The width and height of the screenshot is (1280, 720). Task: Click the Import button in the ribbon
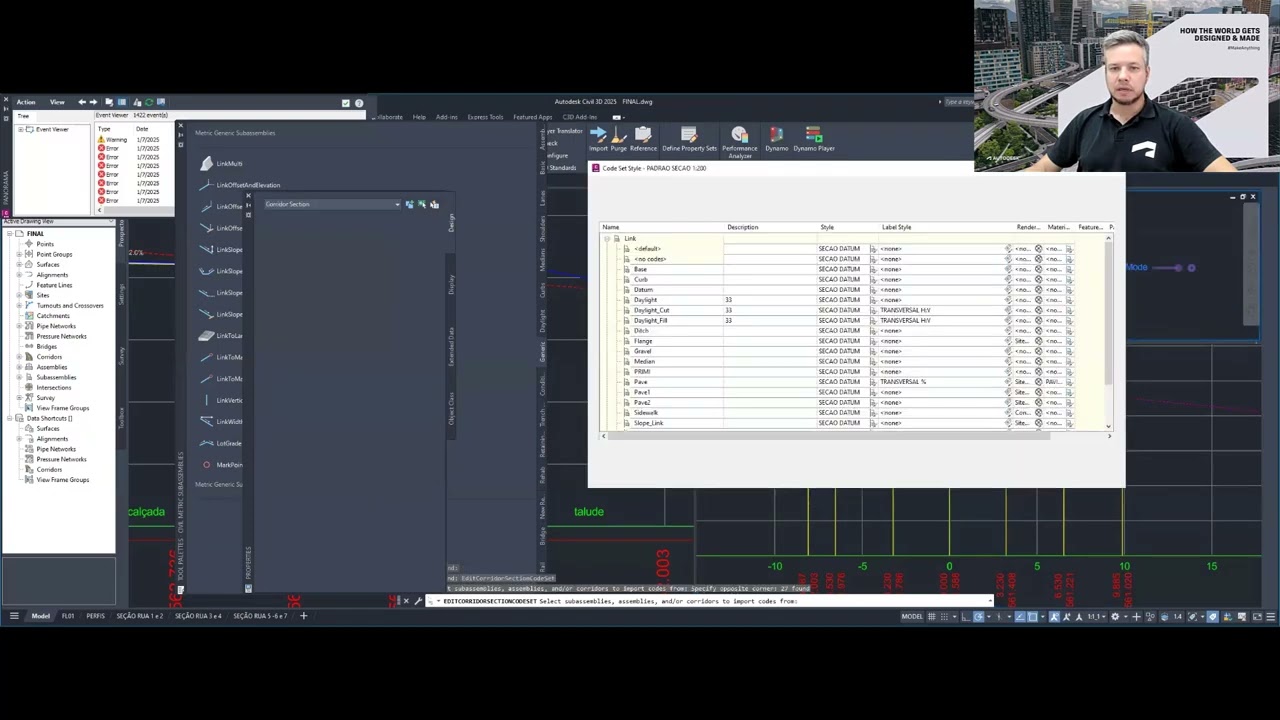tap(598, 139)
